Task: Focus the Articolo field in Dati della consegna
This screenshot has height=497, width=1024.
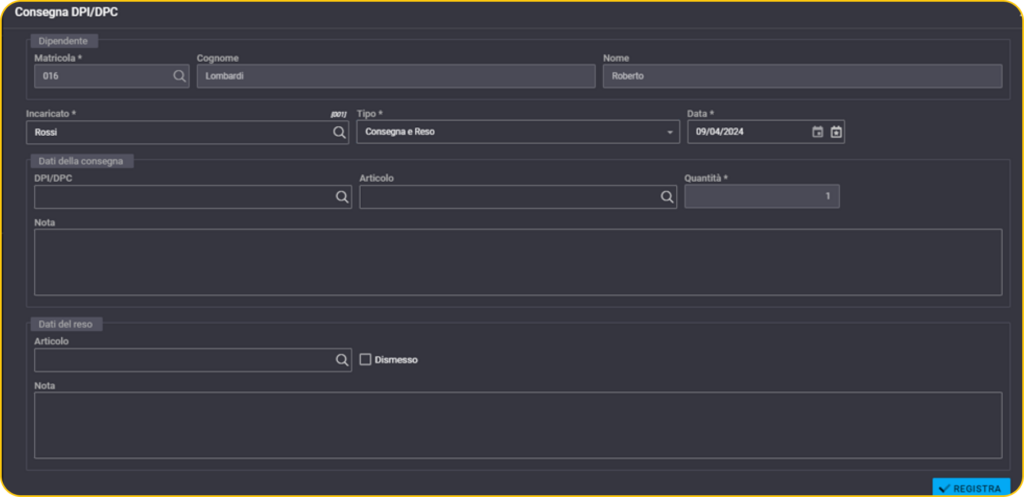Action: pos(518,197)
